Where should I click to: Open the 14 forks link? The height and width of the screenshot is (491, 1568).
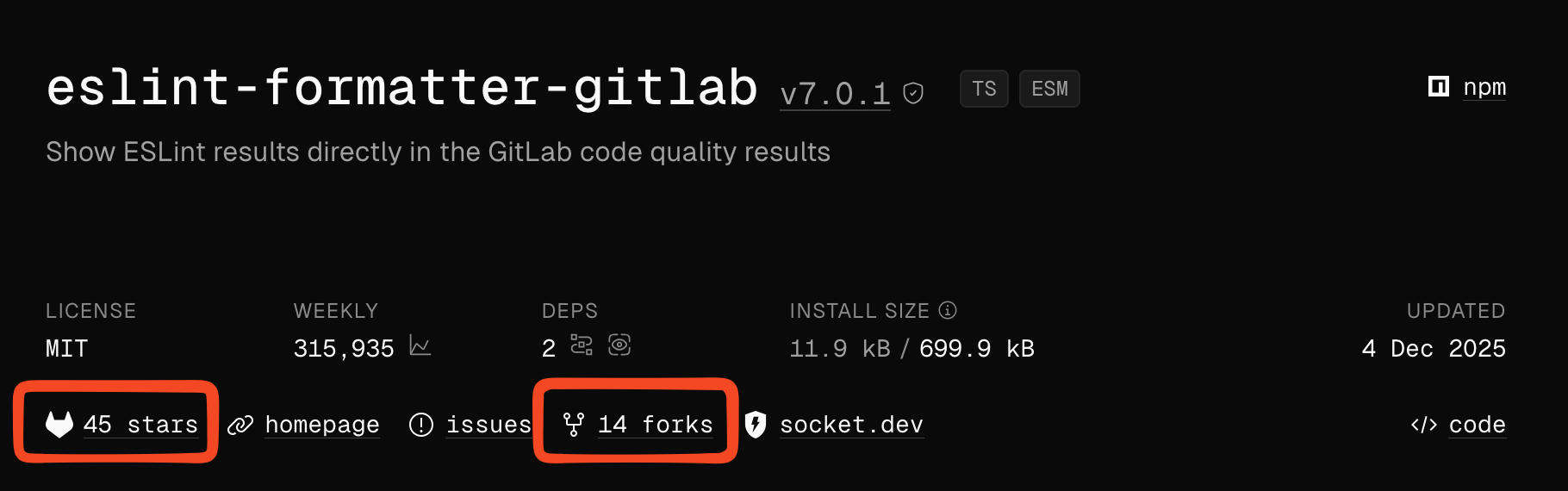tap(656, 425)
